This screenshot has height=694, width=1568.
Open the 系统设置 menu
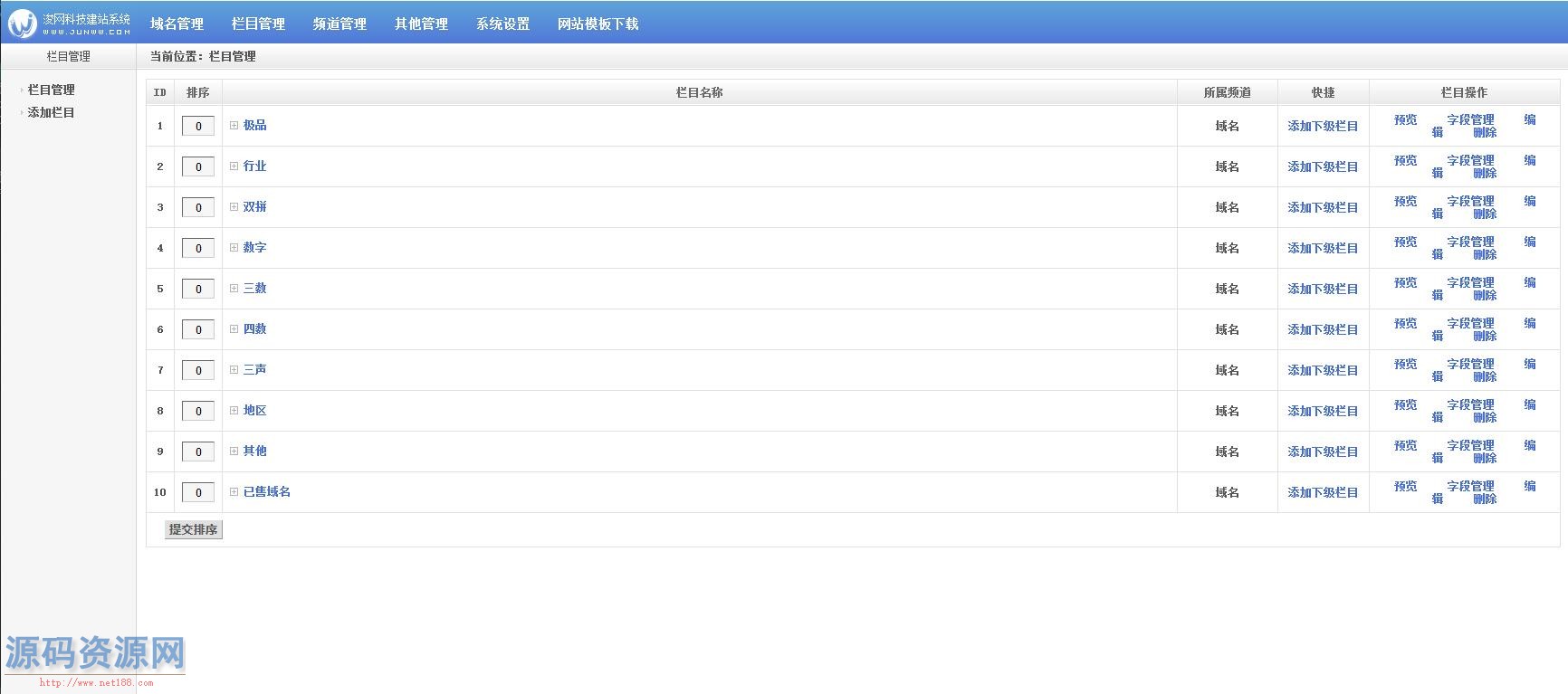point(502,24)
